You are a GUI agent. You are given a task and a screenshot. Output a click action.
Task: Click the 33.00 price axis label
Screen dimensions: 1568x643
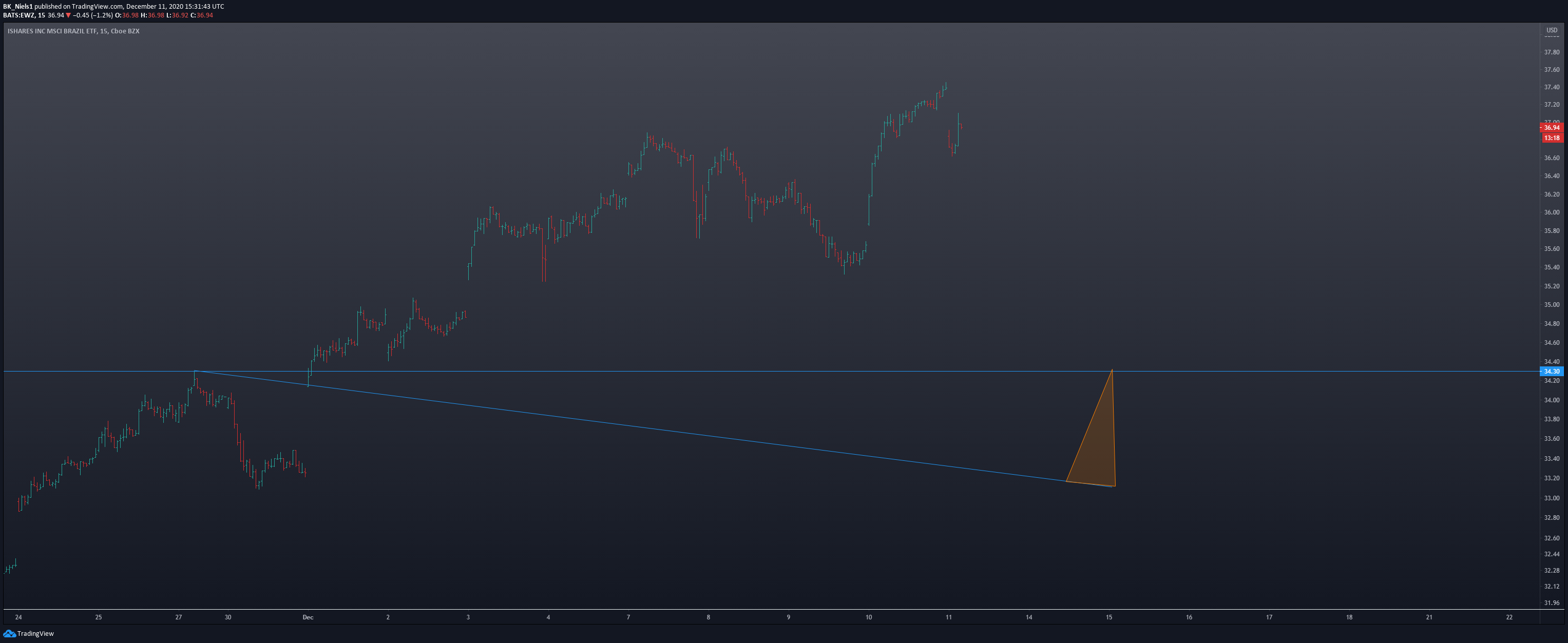pos(1552,498)
